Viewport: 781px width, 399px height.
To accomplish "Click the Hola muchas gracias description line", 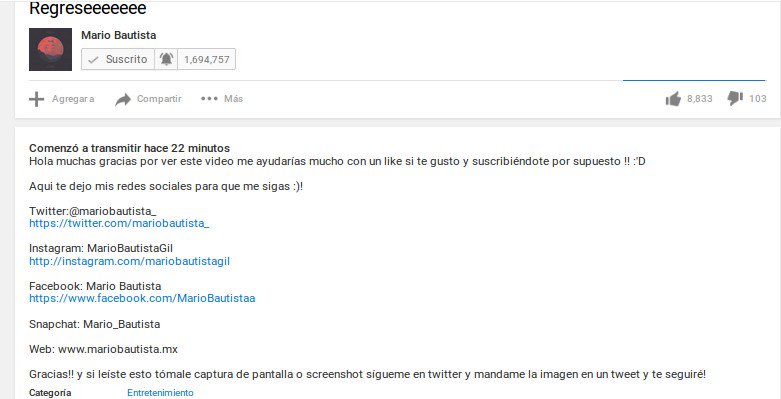I will [337, 161].
